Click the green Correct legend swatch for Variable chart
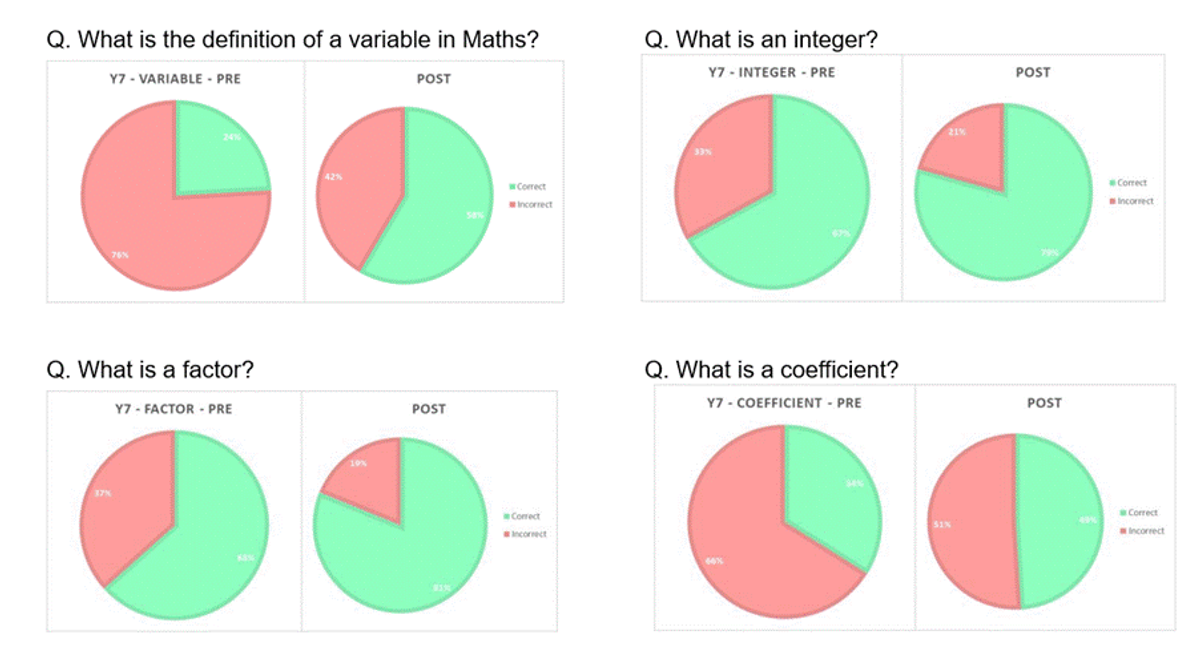This screenshot has height=647, width=1200. click(x=512, y=187)
